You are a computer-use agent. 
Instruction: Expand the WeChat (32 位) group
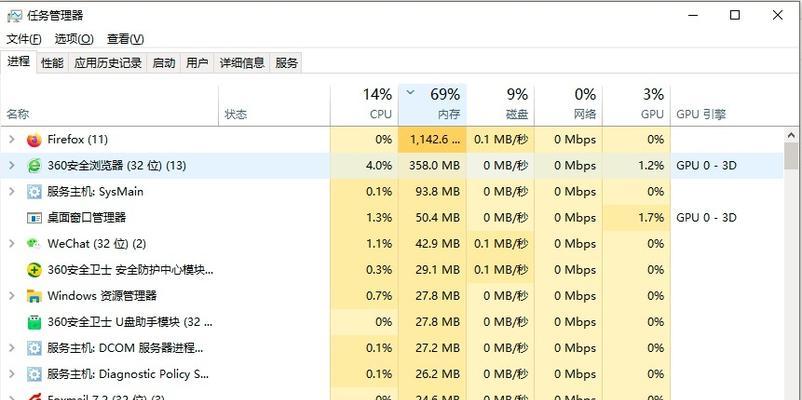[12, 244]
